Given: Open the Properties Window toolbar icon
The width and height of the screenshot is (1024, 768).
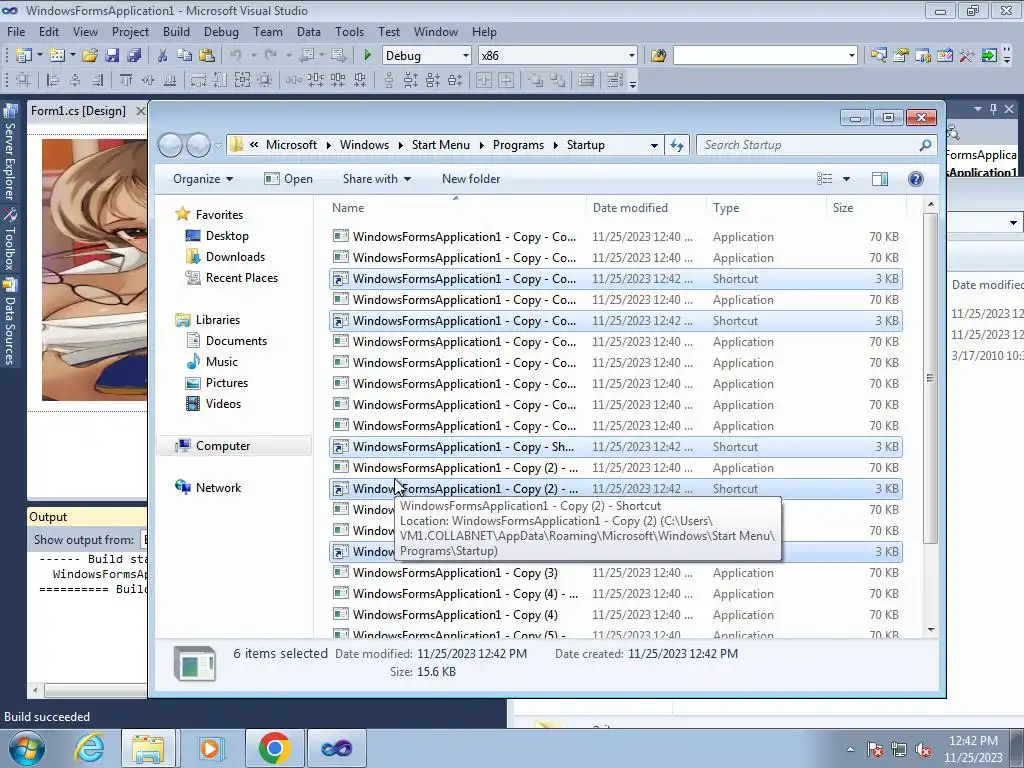Looking at the screenshot, I should [x=901, y=56].
